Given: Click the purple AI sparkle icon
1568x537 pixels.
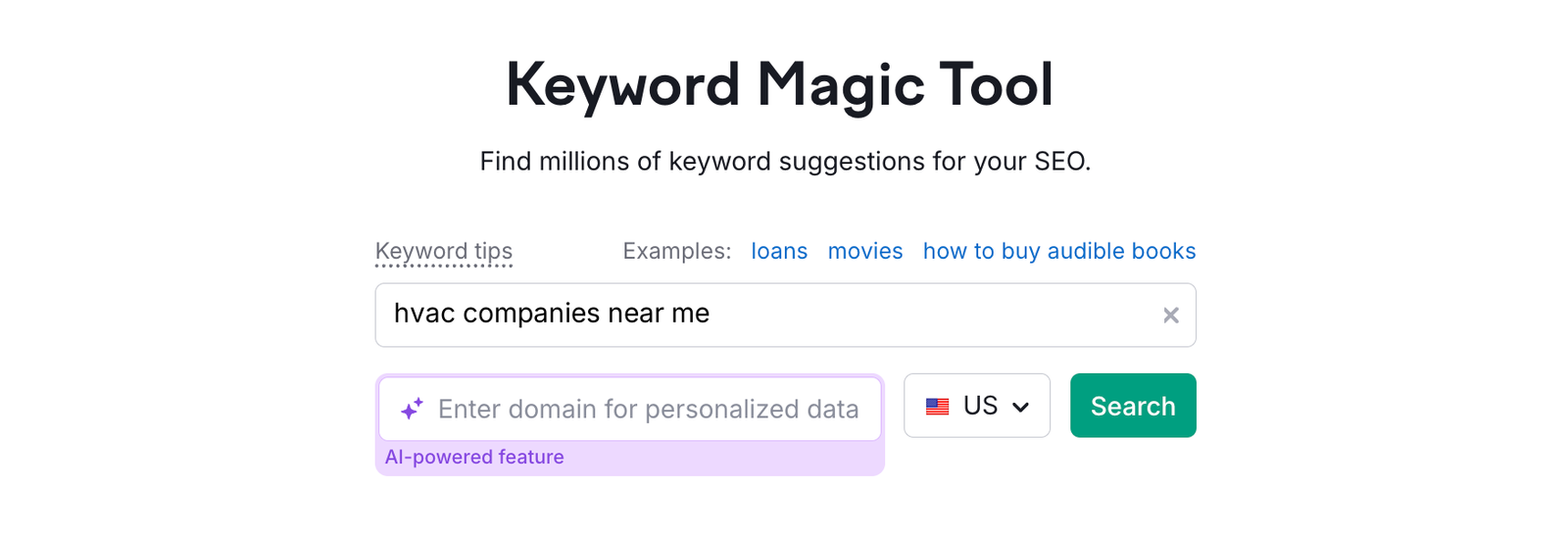Looking at the screenshot, I should [x=412, y=409].
